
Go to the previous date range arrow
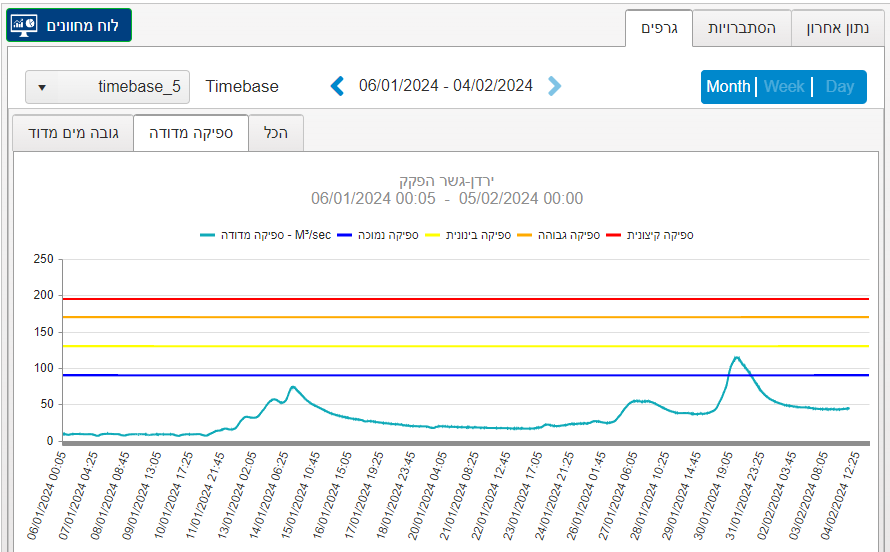coord(338,86)
